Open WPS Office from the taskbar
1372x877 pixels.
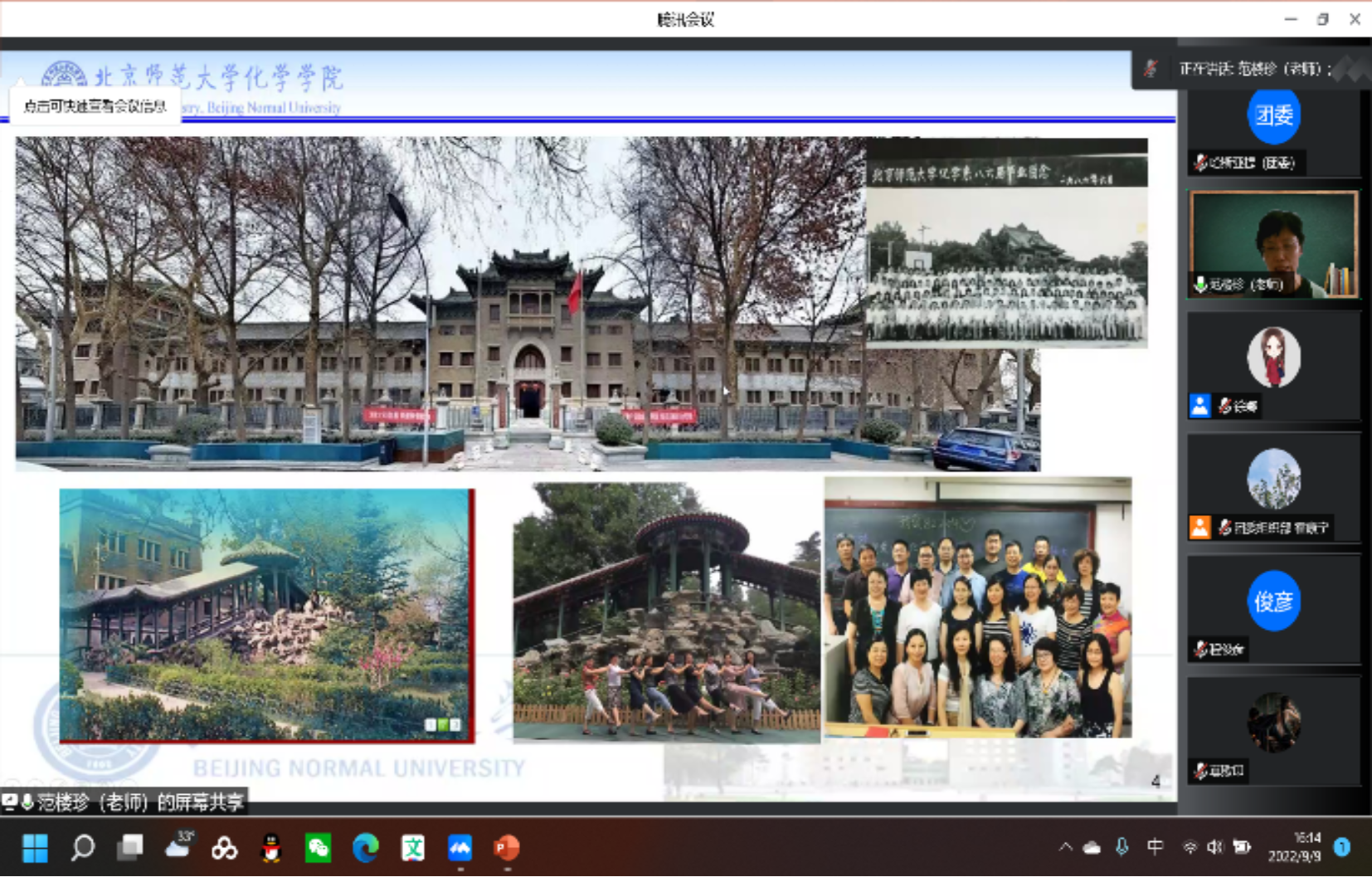pyautogui.click(x=413, y=848)
